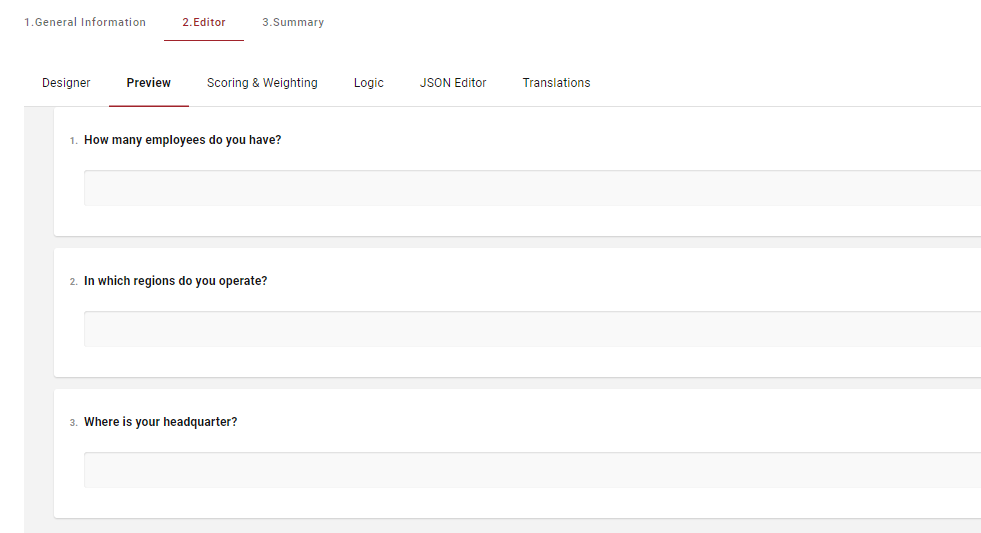Open the 3.Summary step

click(293, 22)
